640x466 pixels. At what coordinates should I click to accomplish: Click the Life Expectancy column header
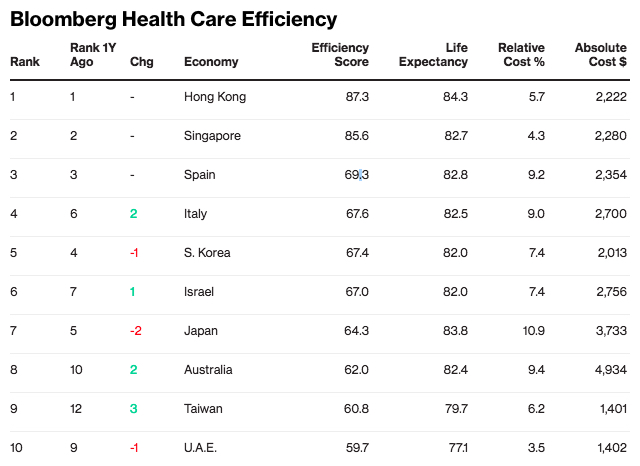click(433, 55)
